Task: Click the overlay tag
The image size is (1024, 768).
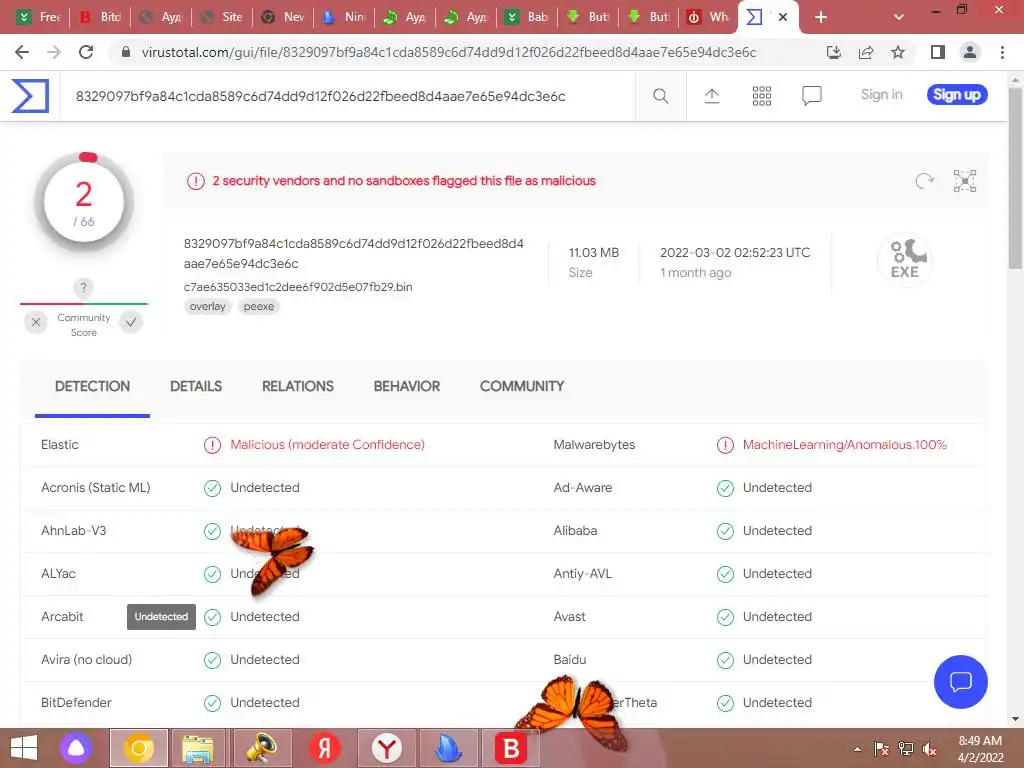Action: pyautogui.click(x=207, y=306)
